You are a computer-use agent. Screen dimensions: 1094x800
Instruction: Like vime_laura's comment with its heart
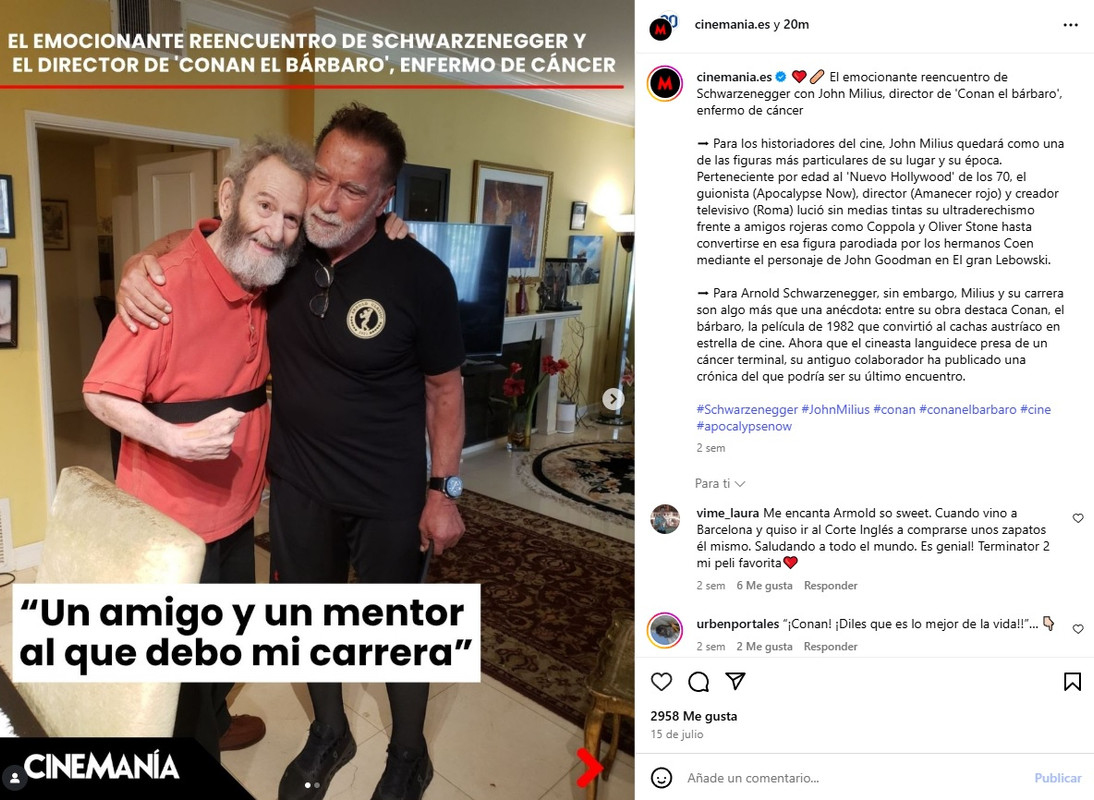tap(1078, 518)
